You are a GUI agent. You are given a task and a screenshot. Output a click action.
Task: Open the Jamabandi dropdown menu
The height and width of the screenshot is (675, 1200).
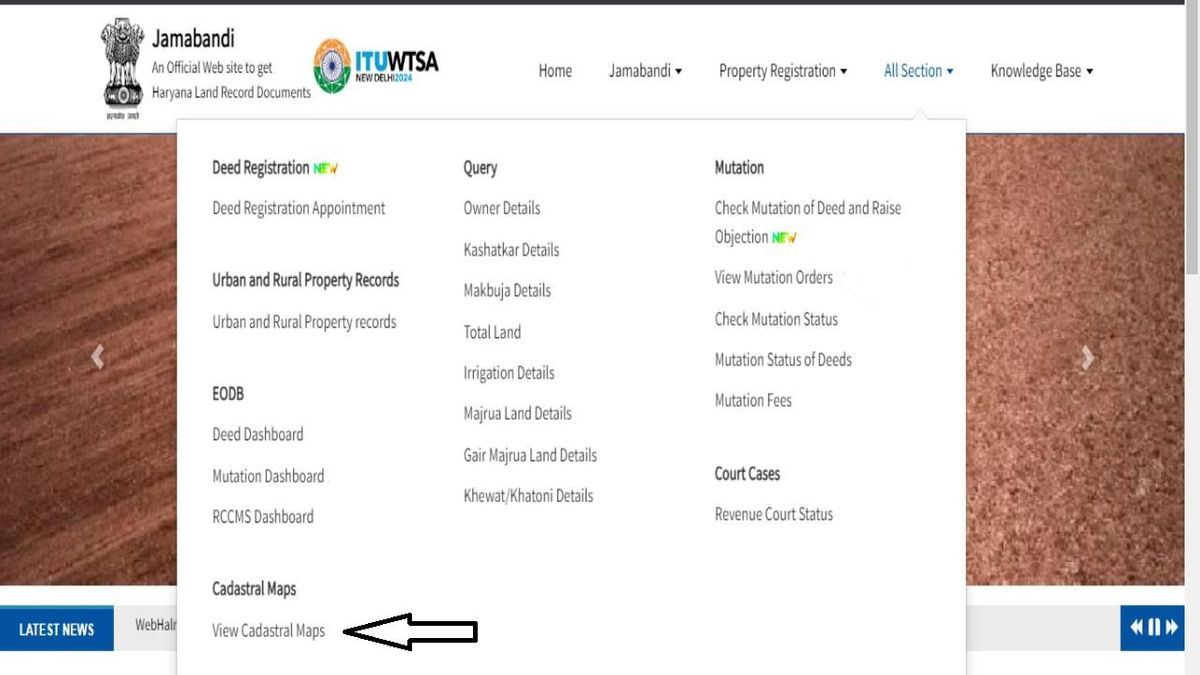click(645, 71)
